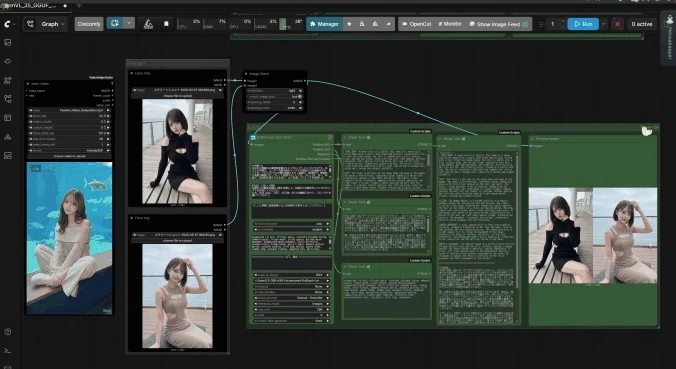Run the workflow with the Run button
Screen dimensions: 676x369
coord(583,24)
